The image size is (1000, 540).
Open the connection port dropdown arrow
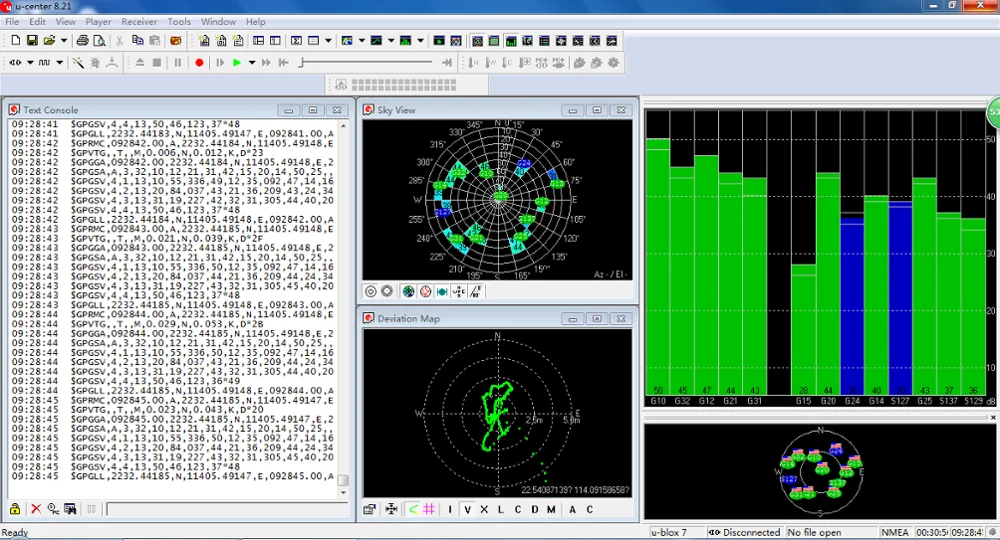pyautogui.click(x=30, y=63)
